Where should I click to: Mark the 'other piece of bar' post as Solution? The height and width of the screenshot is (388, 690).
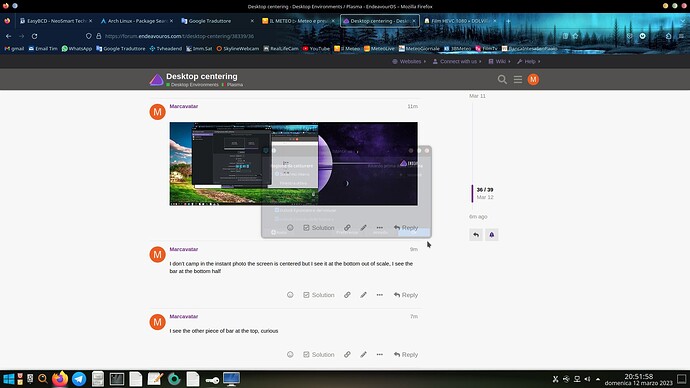tap(319, 355)
